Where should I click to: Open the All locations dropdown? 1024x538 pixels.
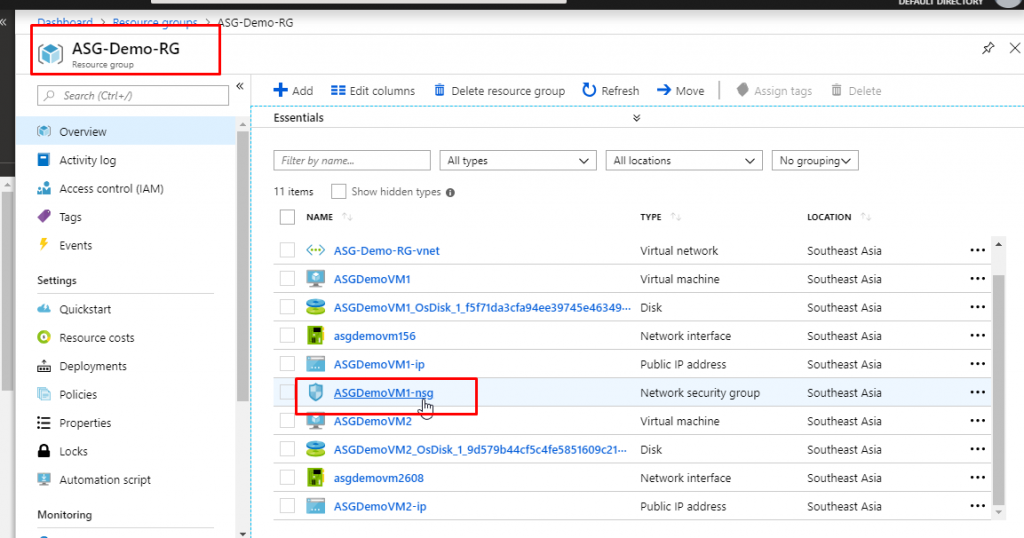click(x=684, y=160)
